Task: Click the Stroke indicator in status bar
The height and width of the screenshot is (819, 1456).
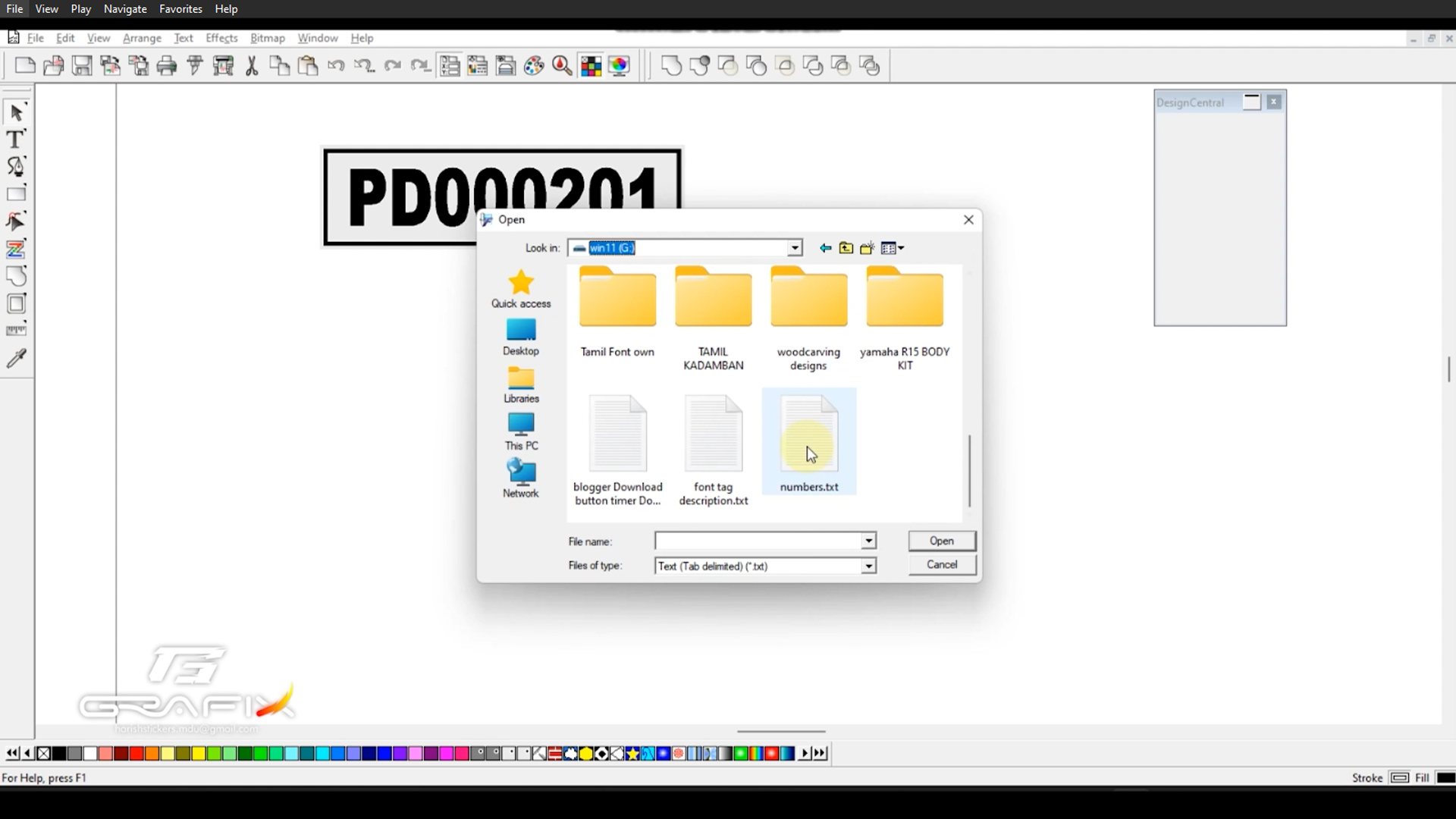Action: (1400, 777)
